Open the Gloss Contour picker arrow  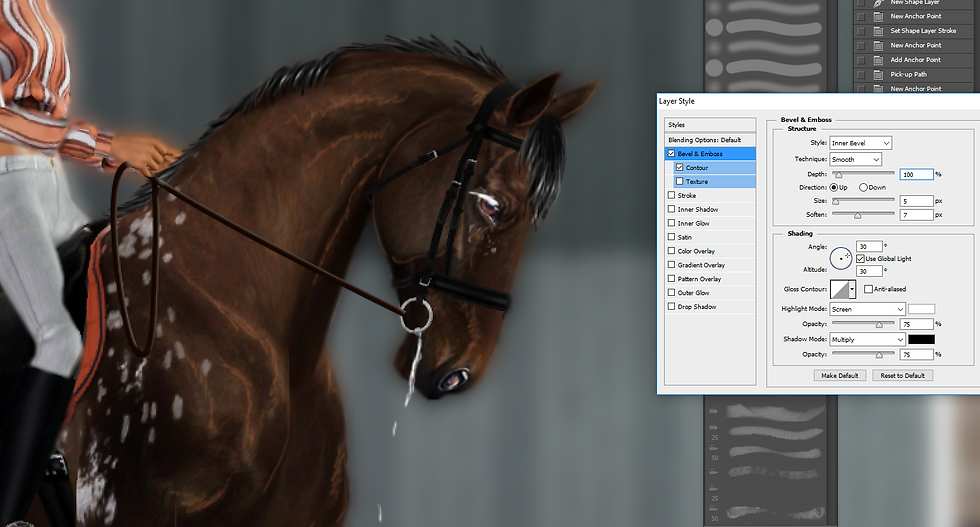[x=852, y=289]
